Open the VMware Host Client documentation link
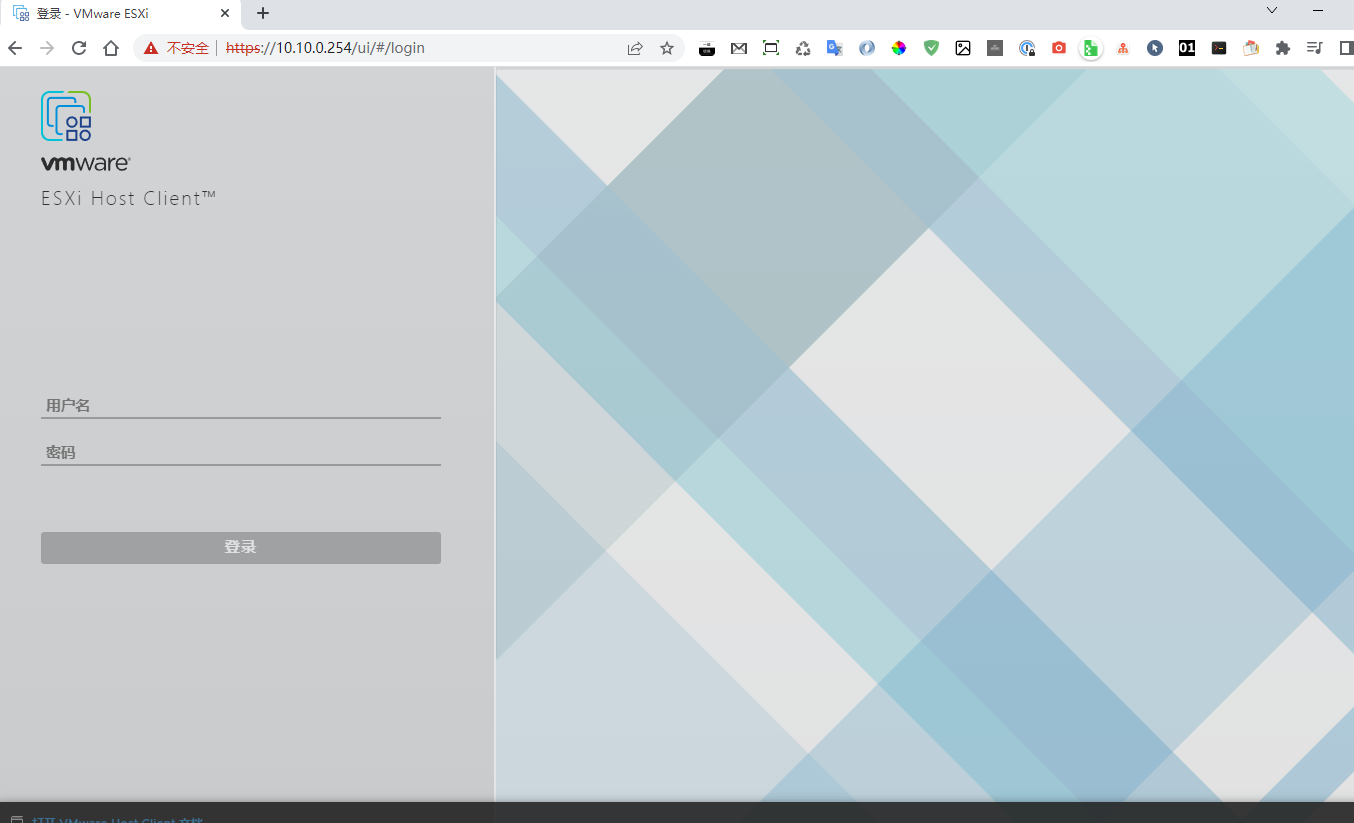 [117, 819]
